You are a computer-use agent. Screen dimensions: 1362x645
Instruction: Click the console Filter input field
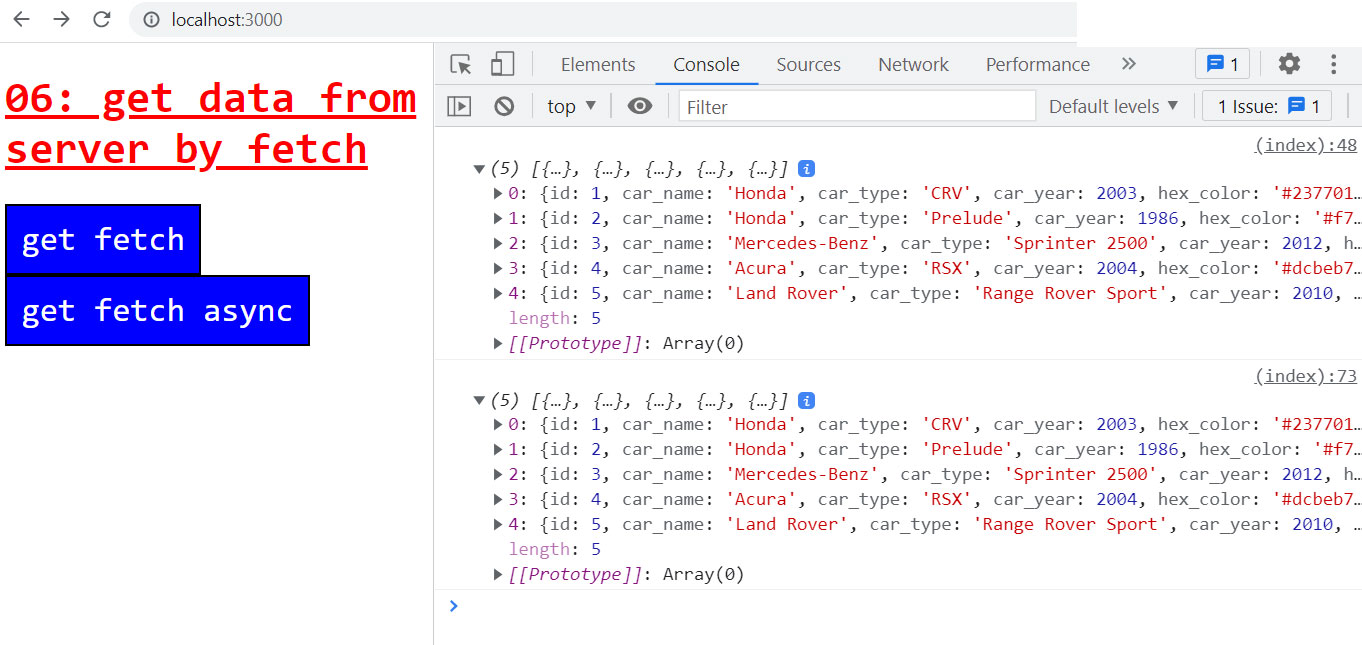click(x=856, y=106)
